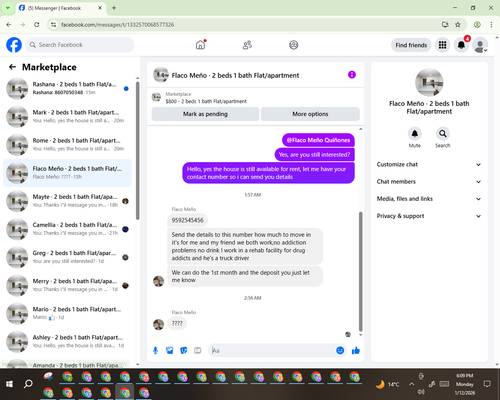Viewport: 500px width, 400px height.
Task: Open Ashley conversation
Action: tap(67, 342)
